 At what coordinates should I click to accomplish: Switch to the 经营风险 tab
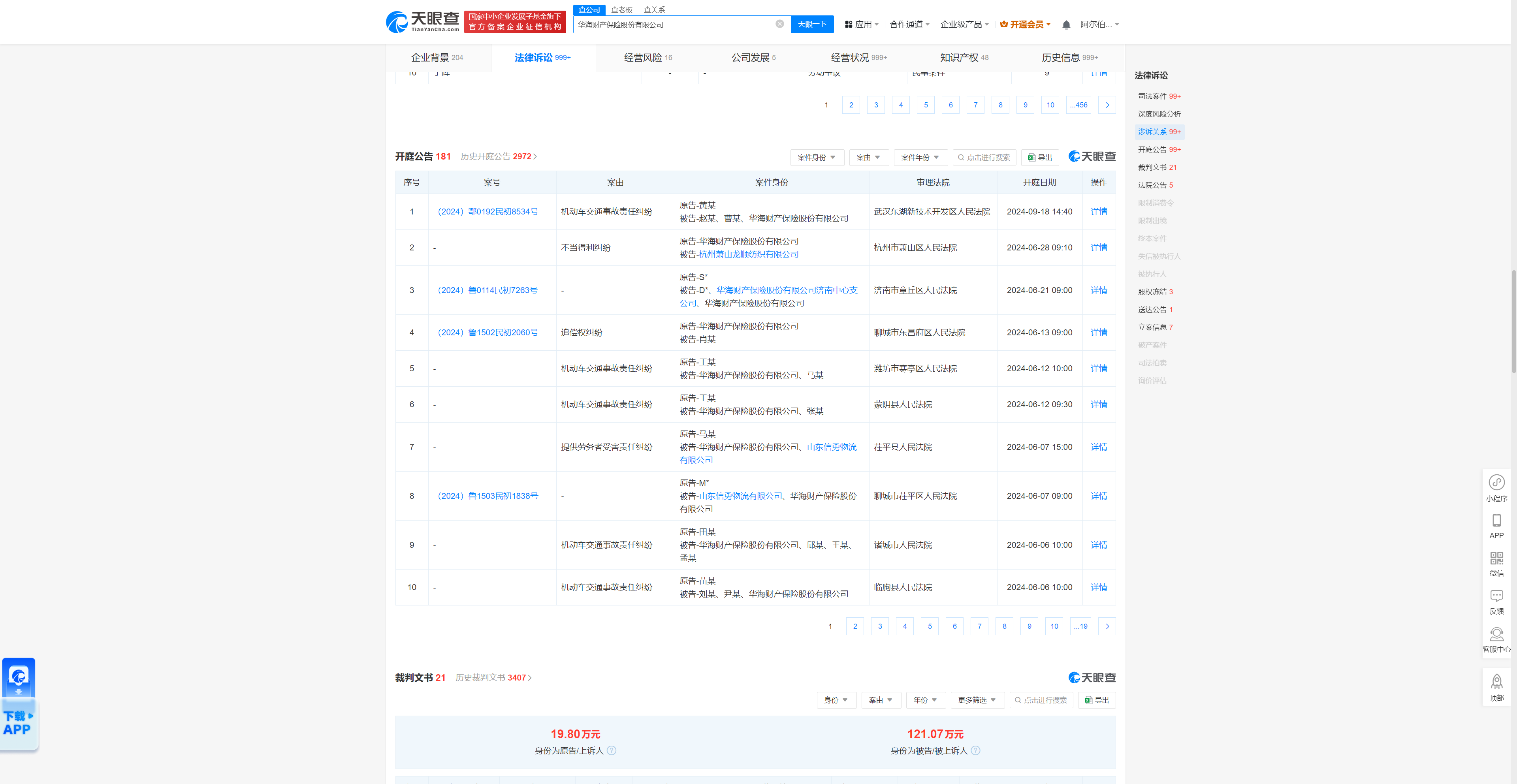click(648, 58)
